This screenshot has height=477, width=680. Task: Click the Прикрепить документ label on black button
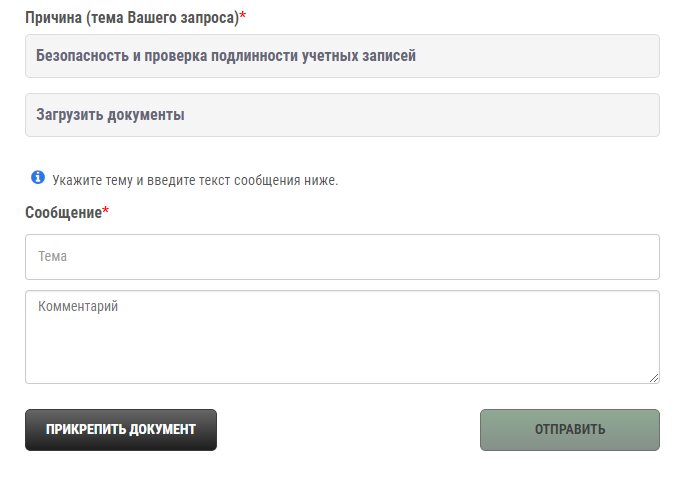pyautogui.click(x=120, y=430)
